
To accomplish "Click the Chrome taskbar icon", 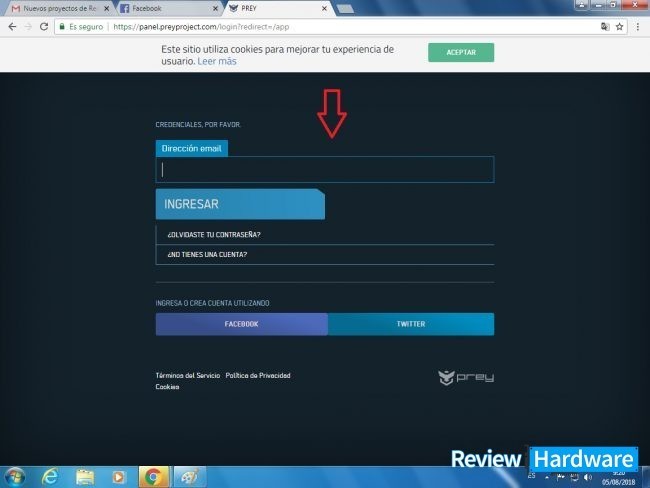I will (153, 477).
